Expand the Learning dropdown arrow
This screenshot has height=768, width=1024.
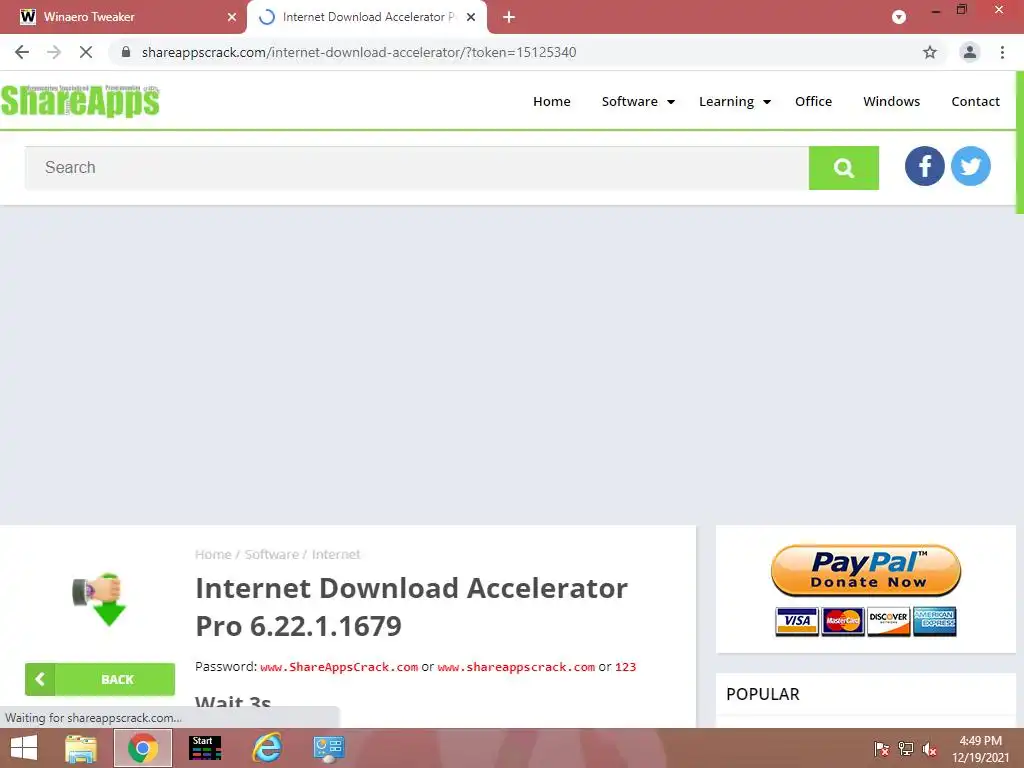coord(767,102)
